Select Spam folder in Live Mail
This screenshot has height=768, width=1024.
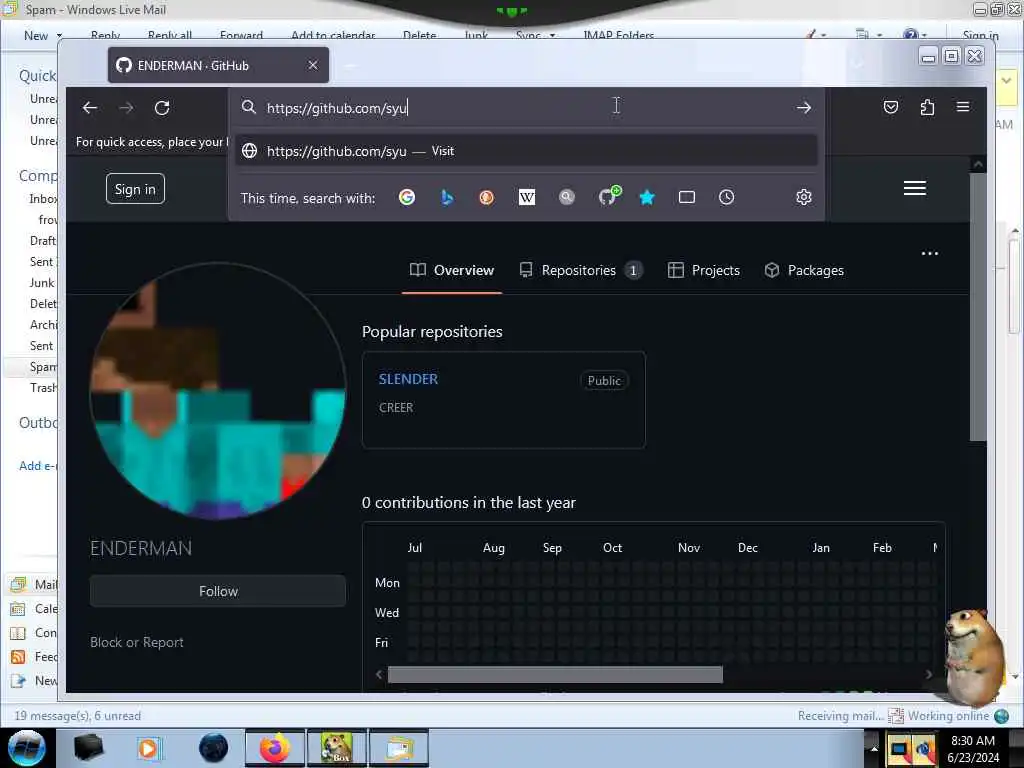(x=43, y=367)
